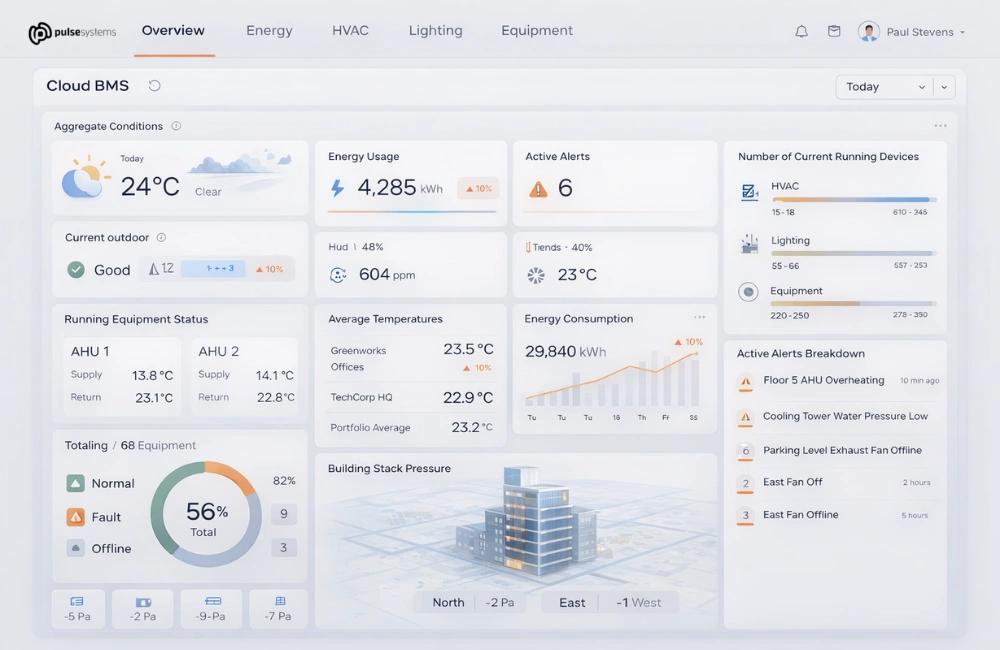Toggle the green Good status checkmark

(x=75, y=269)
